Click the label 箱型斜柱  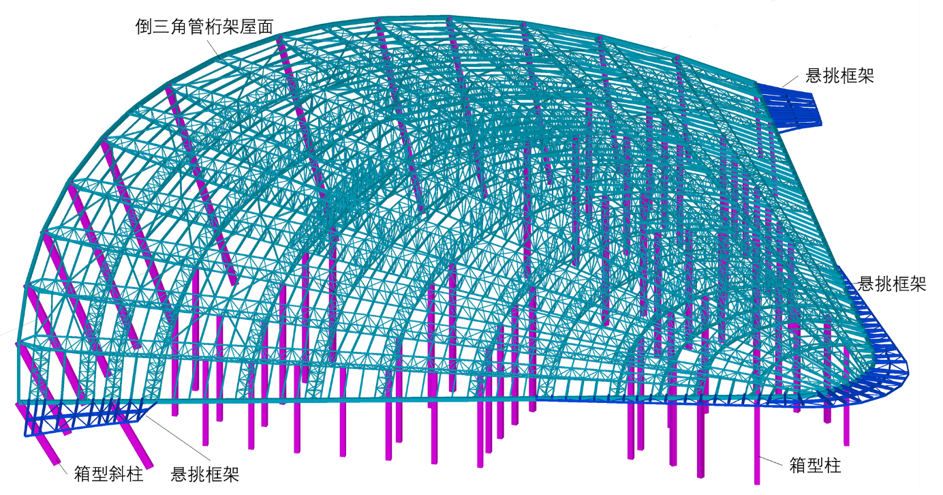tap(109, 474)
